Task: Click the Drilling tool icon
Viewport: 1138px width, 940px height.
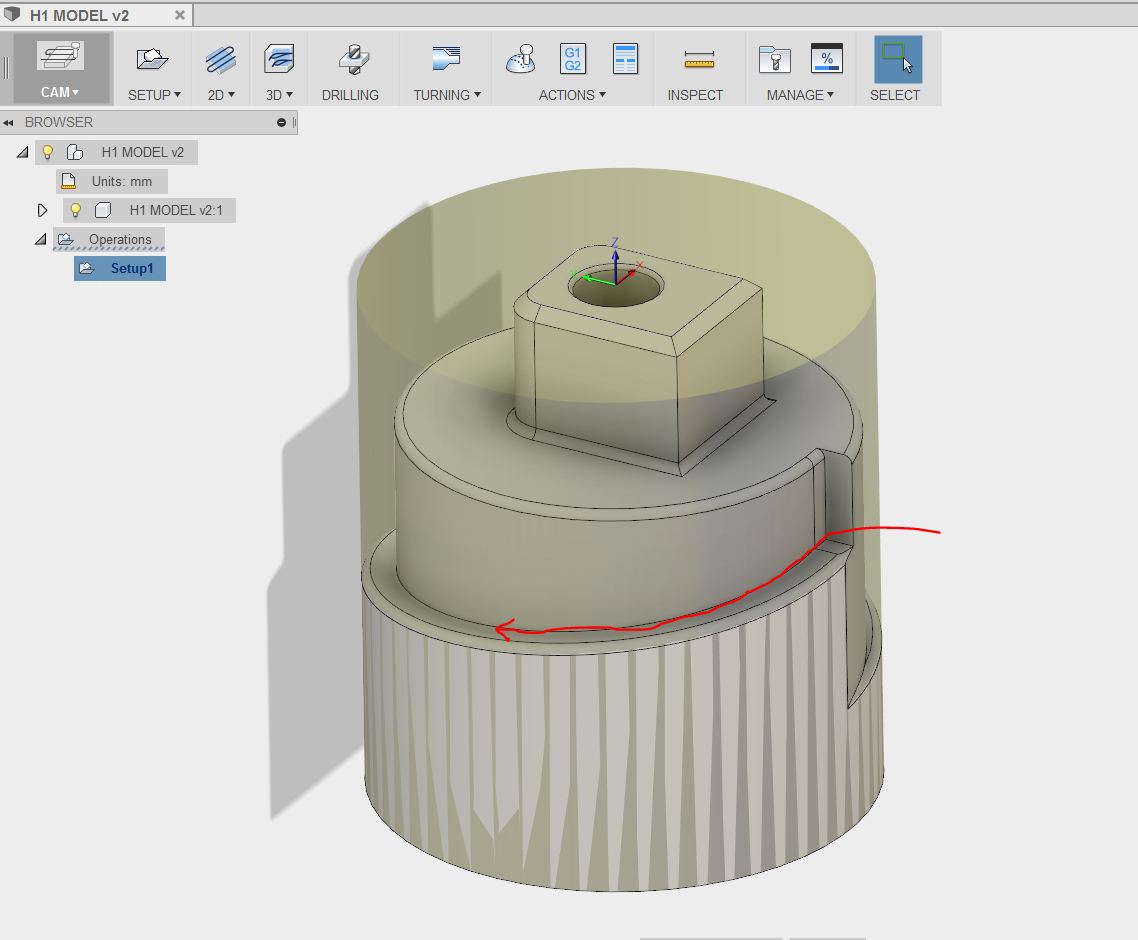Action: (350, 60)
